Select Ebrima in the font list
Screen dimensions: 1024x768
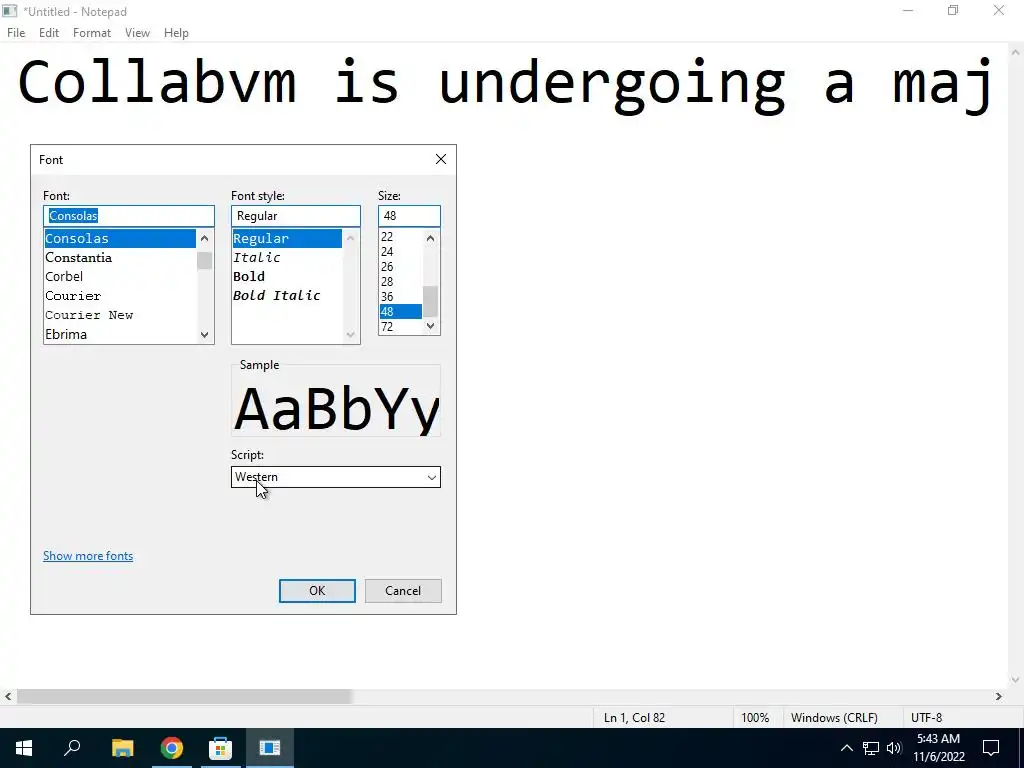[x=120, y=334]
